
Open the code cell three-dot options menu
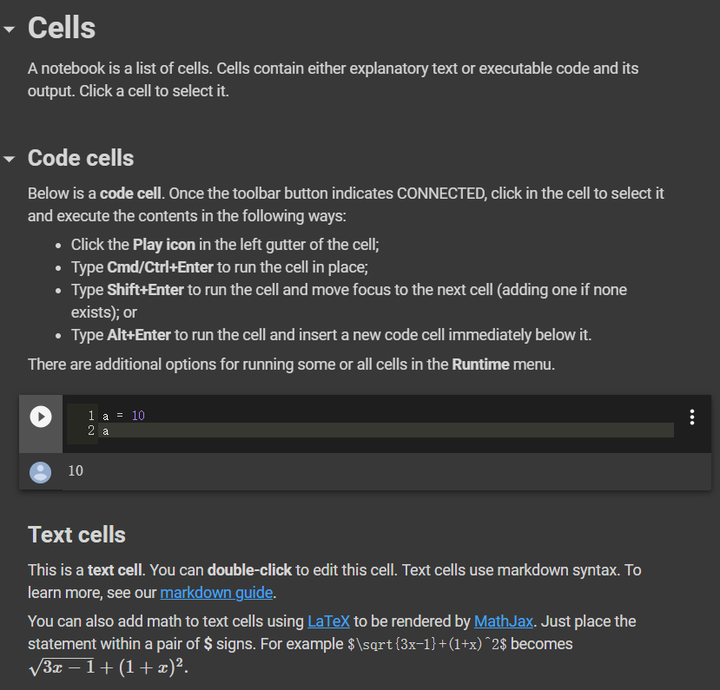[x=692, y=417]
